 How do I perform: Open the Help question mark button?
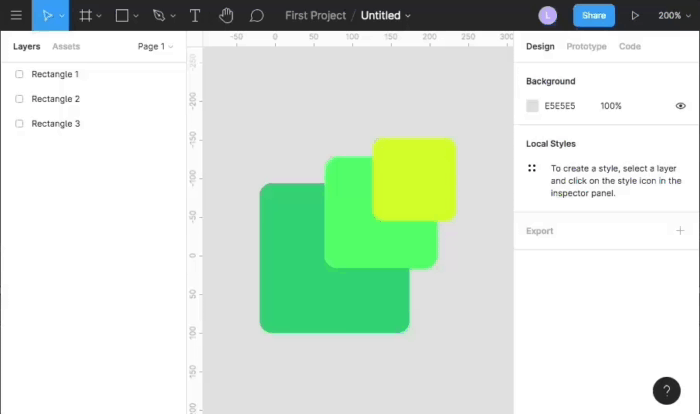pos(666,391)
